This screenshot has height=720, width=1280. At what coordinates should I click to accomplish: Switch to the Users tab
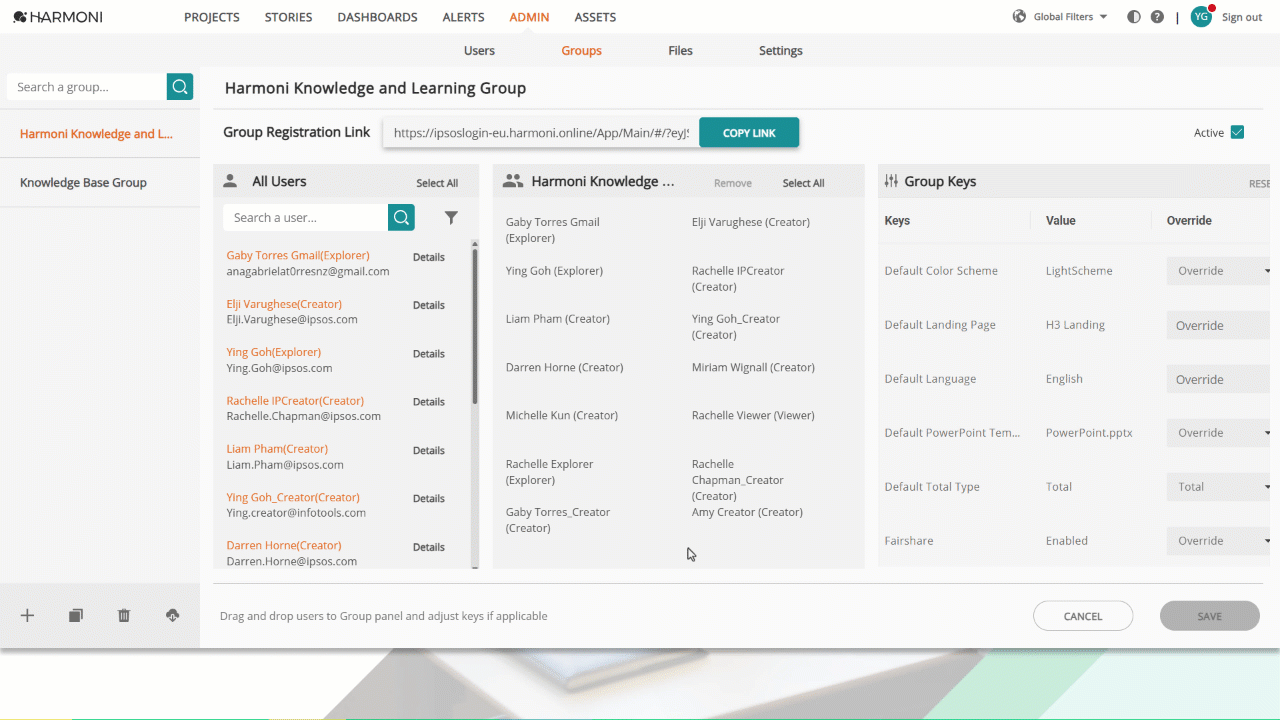[x=479, y=50]
